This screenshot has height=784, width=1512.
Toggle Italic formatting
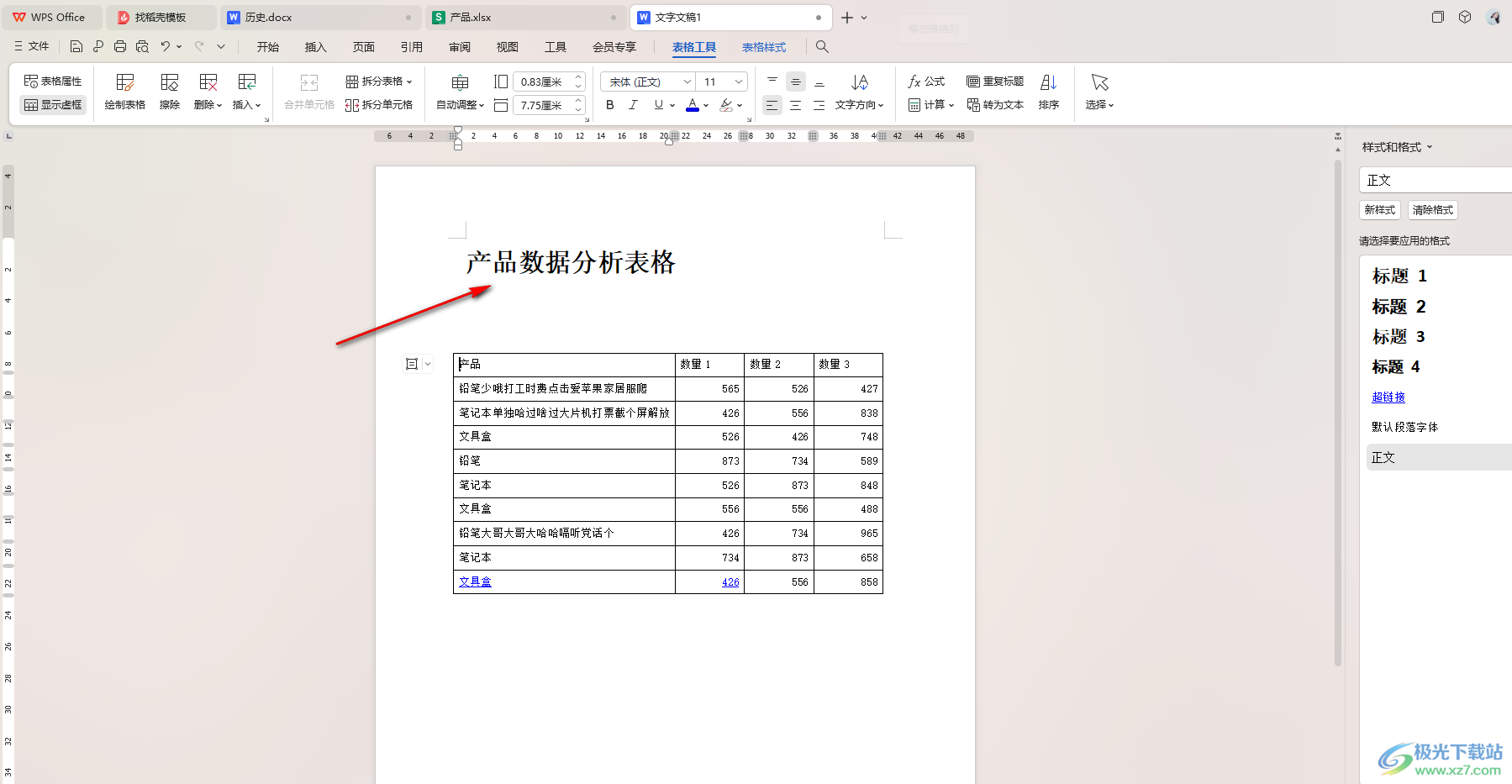coord(634,105)
